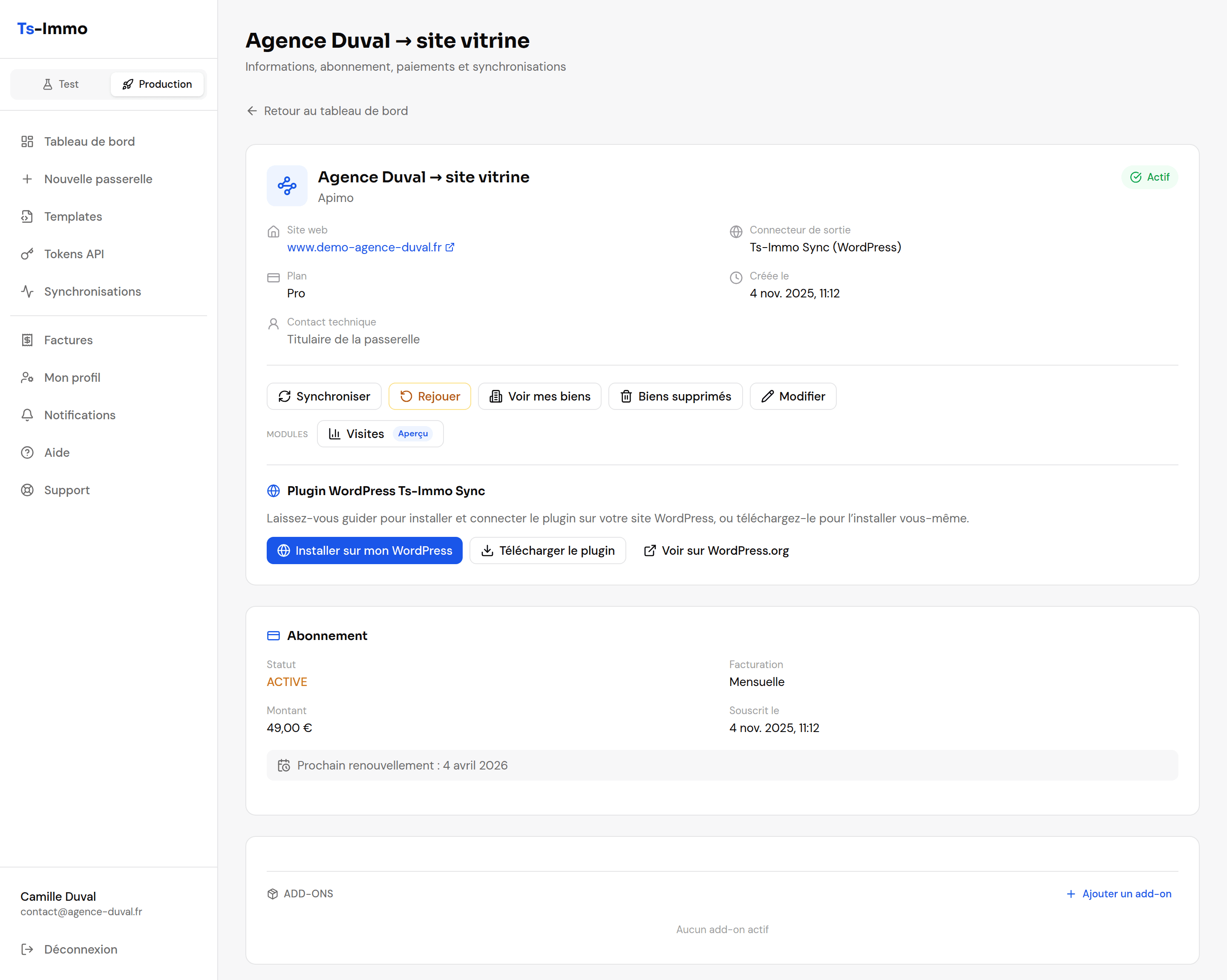Open the Templates section
The width and height of the screenshot is (1227, 980).
(109, 216)
